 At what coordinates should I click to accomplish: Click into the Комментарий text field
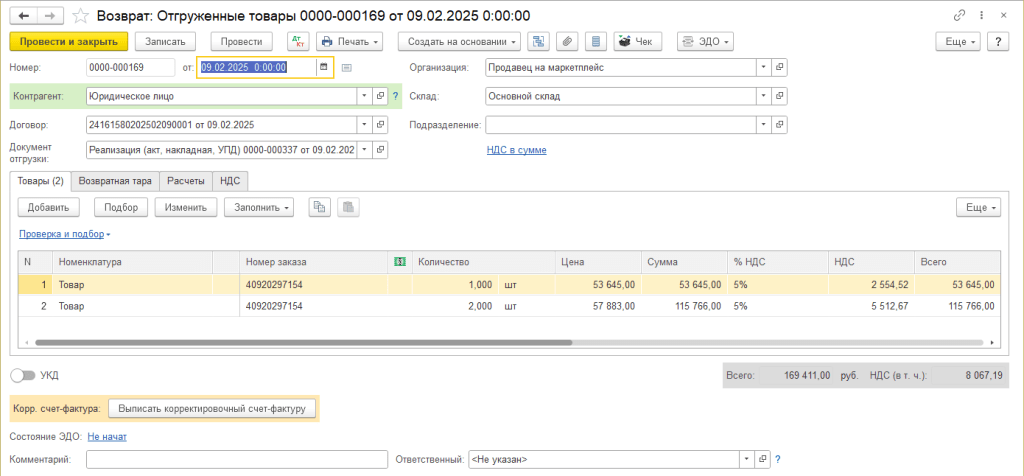pos(236,459)
